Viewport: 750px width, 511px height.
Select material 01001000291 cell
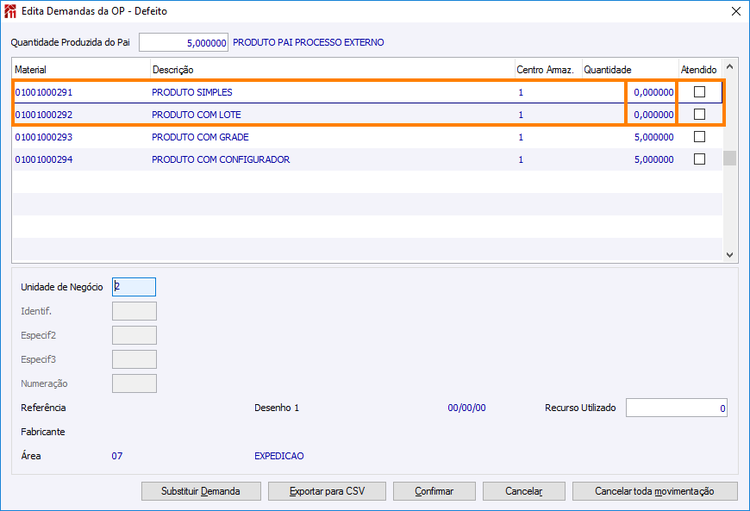(44, 92)
